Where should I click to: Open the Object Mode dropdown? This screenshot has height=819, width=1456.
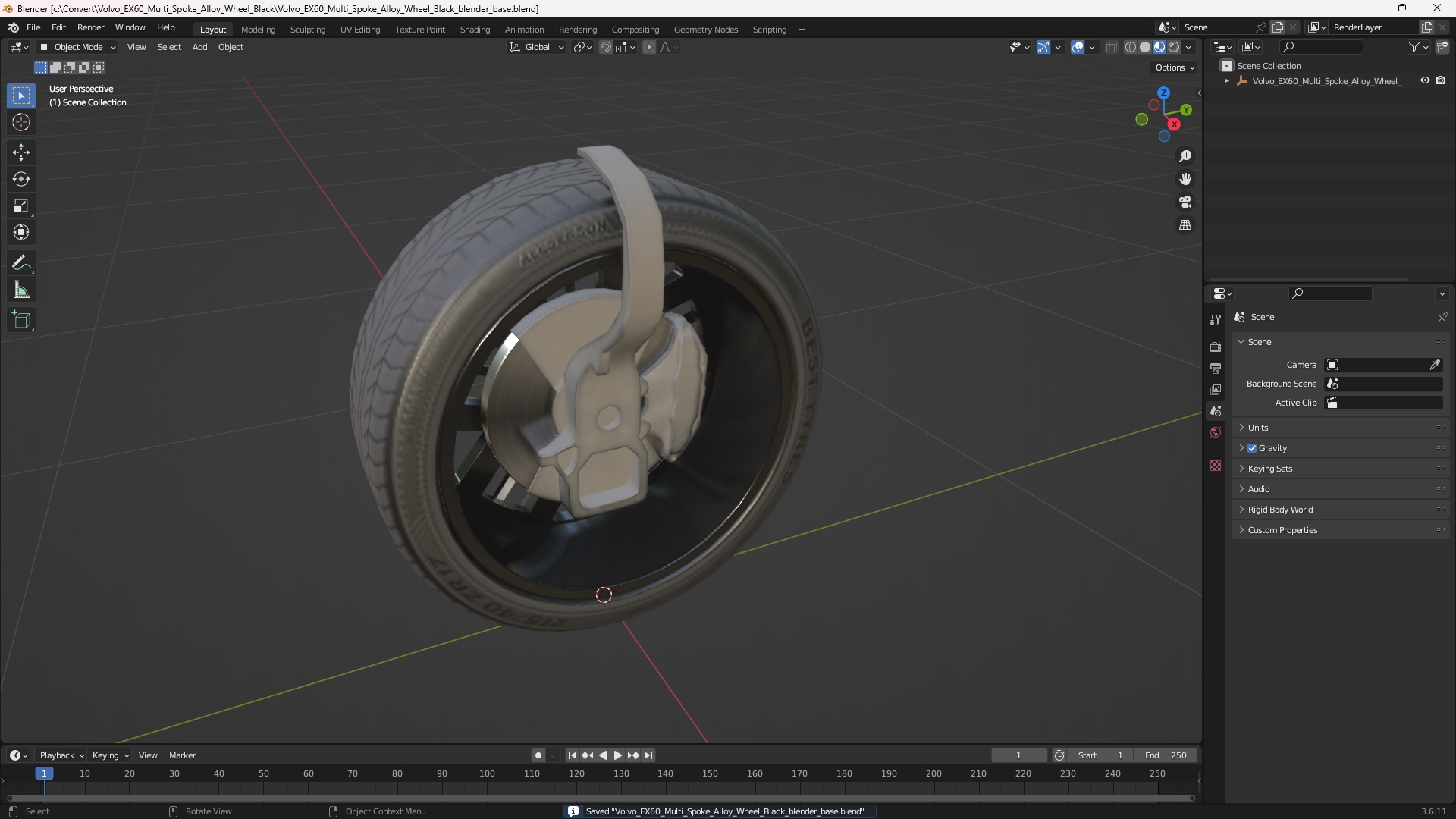pos(77,47)
